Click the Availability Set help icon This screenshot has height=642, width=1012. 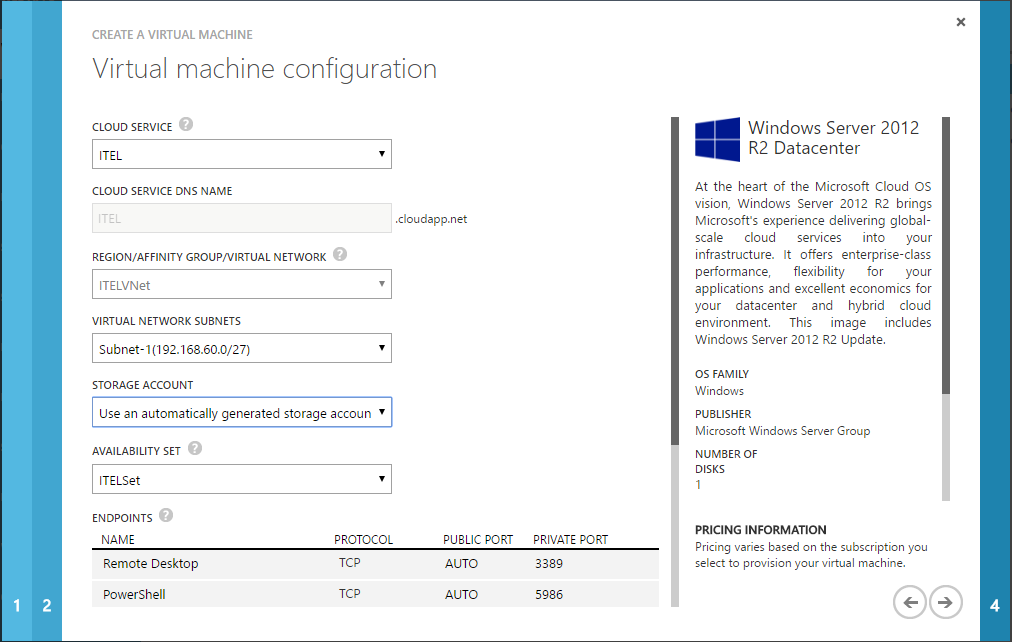pos(195,448)
